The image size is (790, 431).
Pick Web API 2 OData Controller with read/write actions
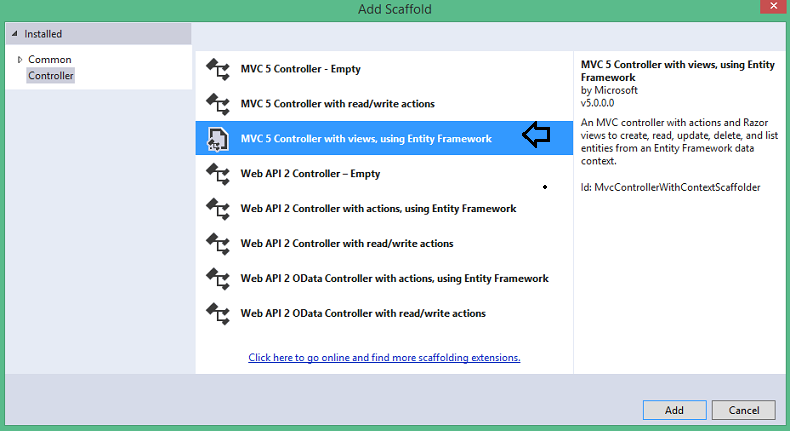pyautogui.click(x=363, y=313)
